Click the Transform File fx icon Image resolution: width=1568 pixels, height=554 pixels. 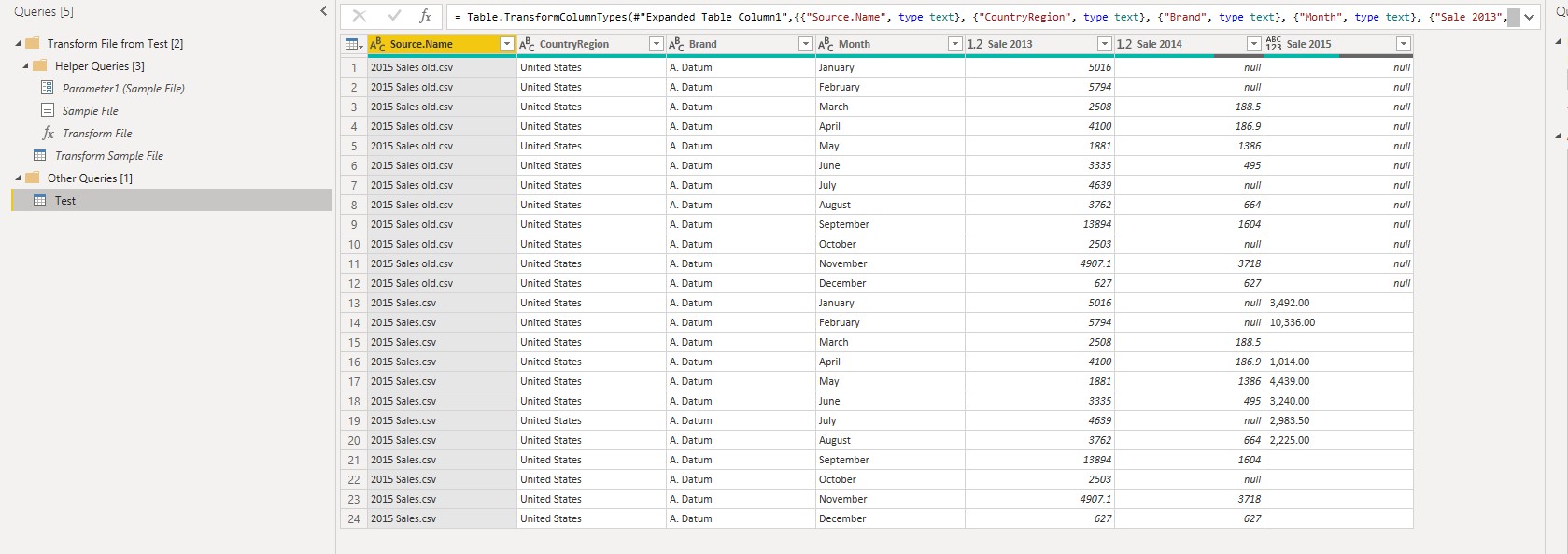pyautogui.click(x=49, y=133)
